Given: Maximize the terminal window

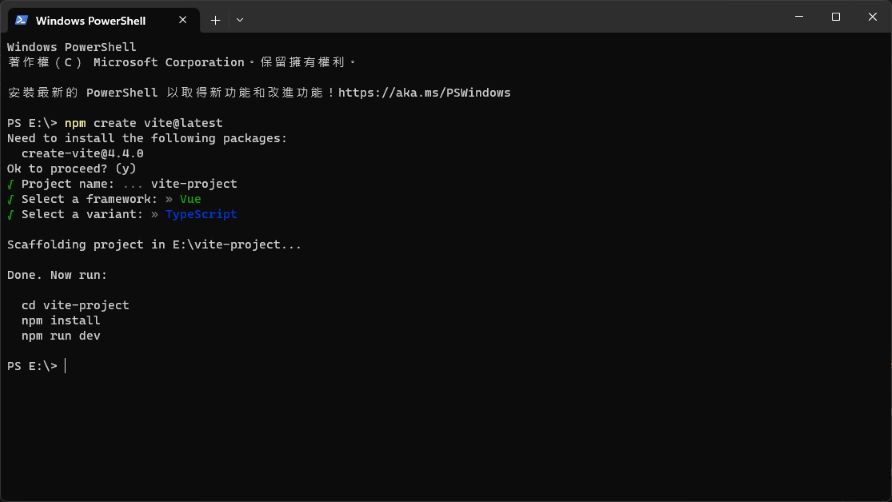Looking at the screenshot, I should click(836, 17).
